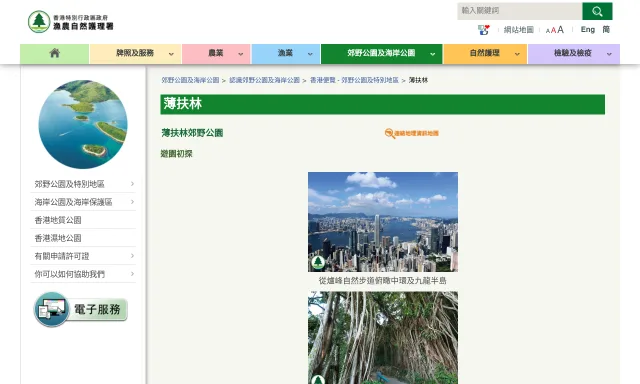Screen dimensions: 640x384
Task: Expand 牌照及服務 menu chevron
Action: pyautogui.click(x=171, y=54)
